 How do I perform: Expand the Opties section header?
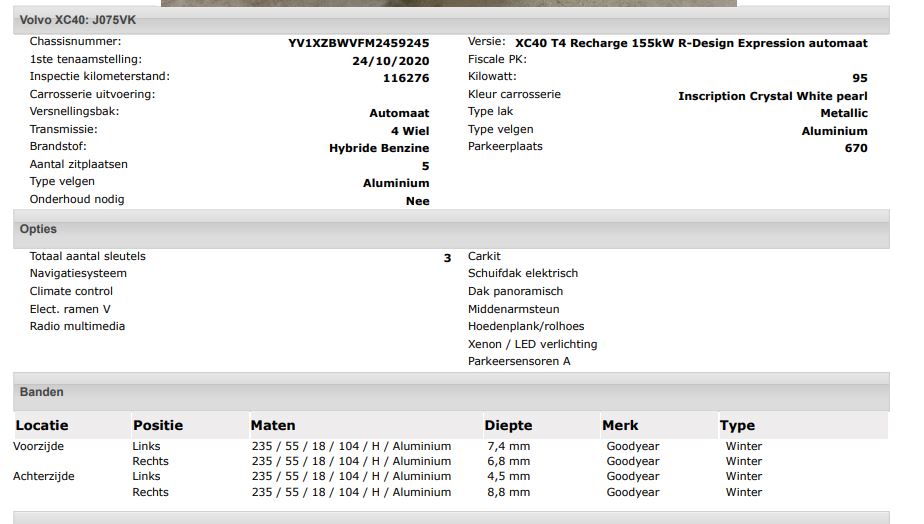[38, 229]
